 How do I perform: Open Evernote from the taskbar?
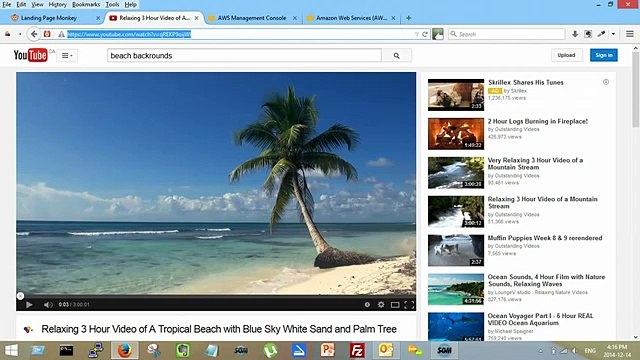pos(182,351)
